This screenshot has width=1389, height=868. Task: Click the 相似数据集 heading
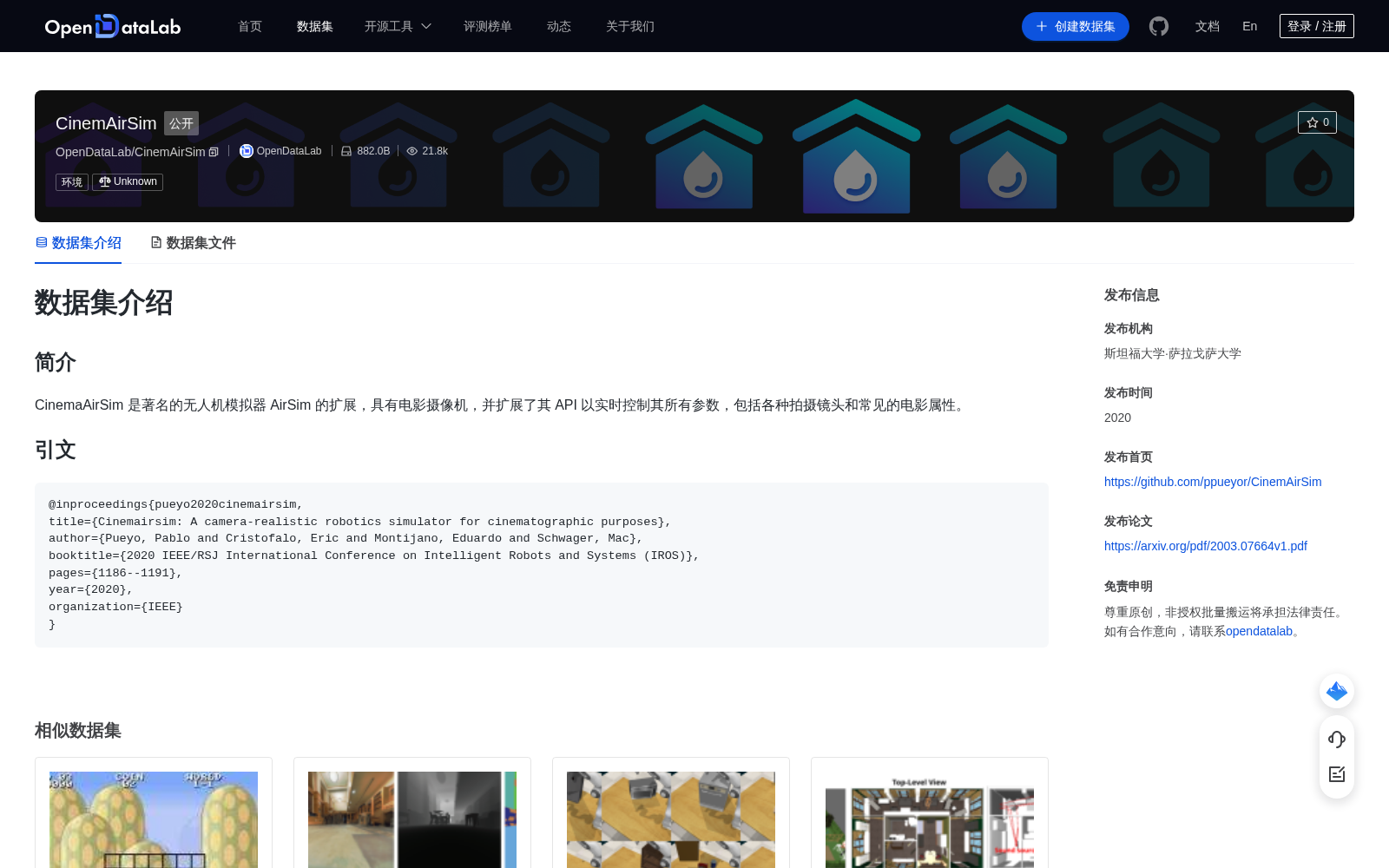(x=78, y=731)
